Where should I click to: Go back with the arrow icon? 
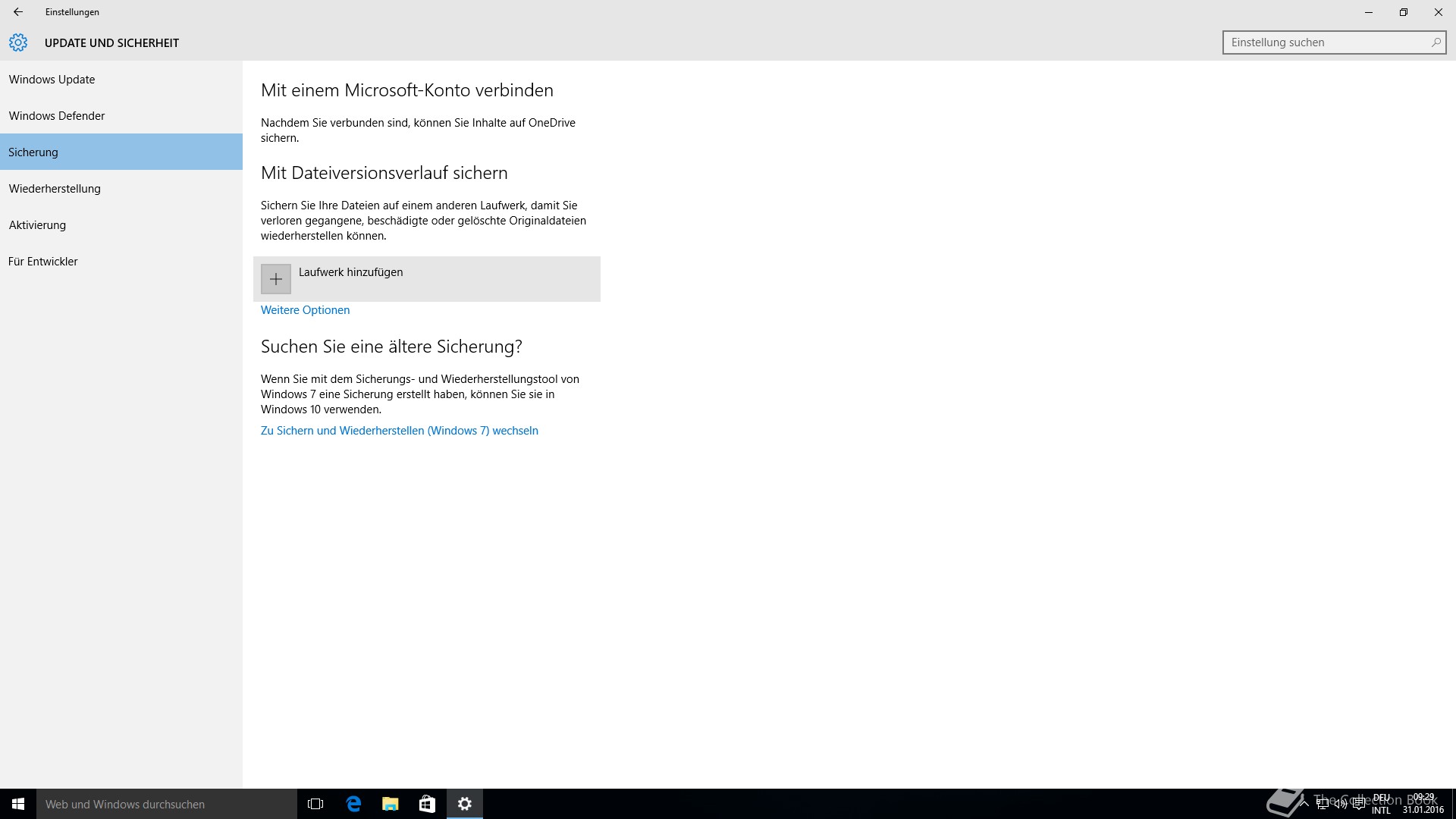(18, 12)
